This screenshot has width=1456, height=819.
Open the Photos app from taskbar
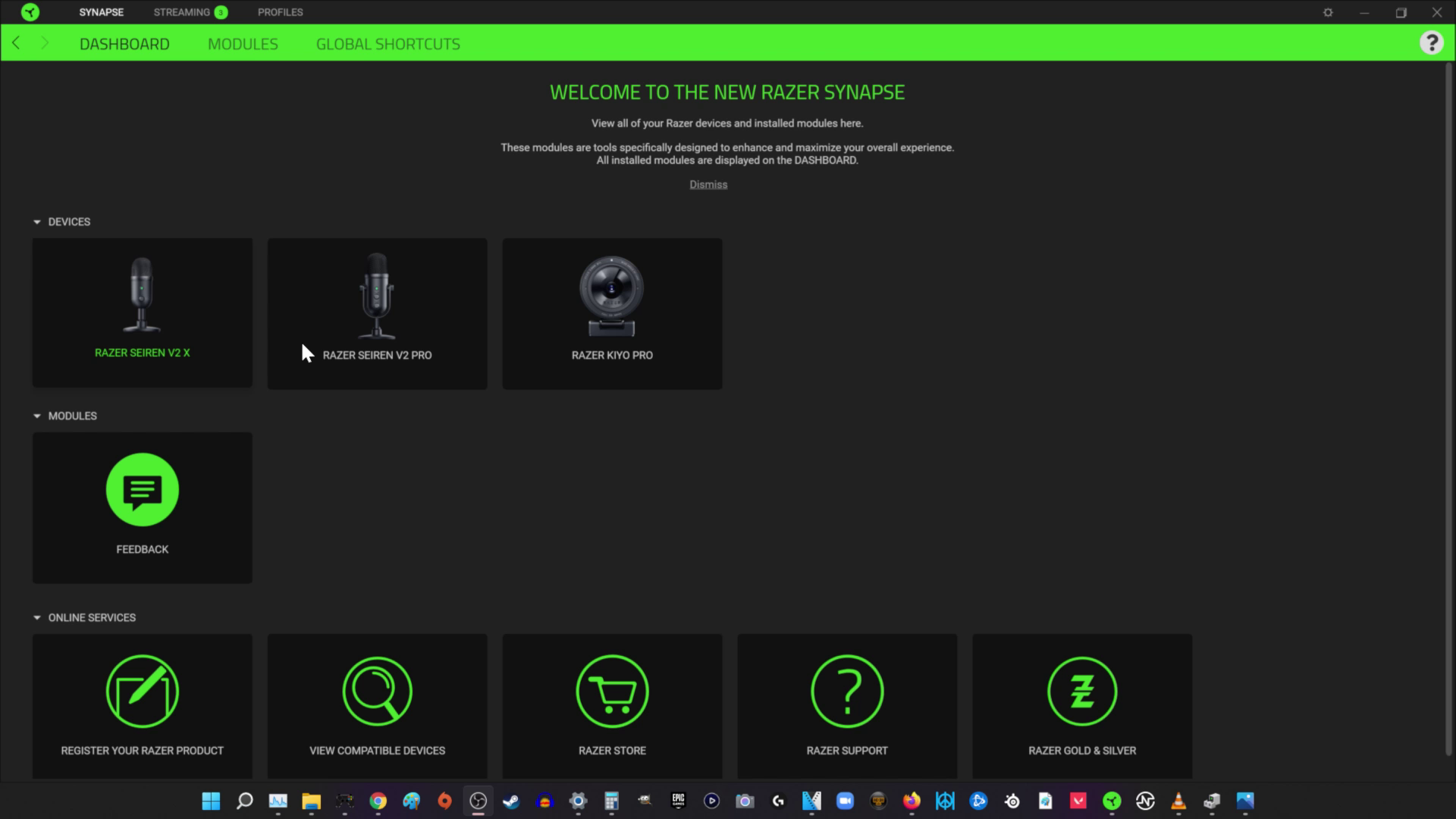[1245, 801]
